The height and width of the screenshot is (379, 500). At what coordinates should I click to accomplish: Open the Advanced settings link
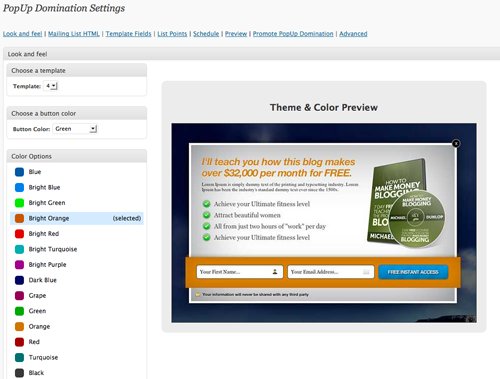point(353,34)
